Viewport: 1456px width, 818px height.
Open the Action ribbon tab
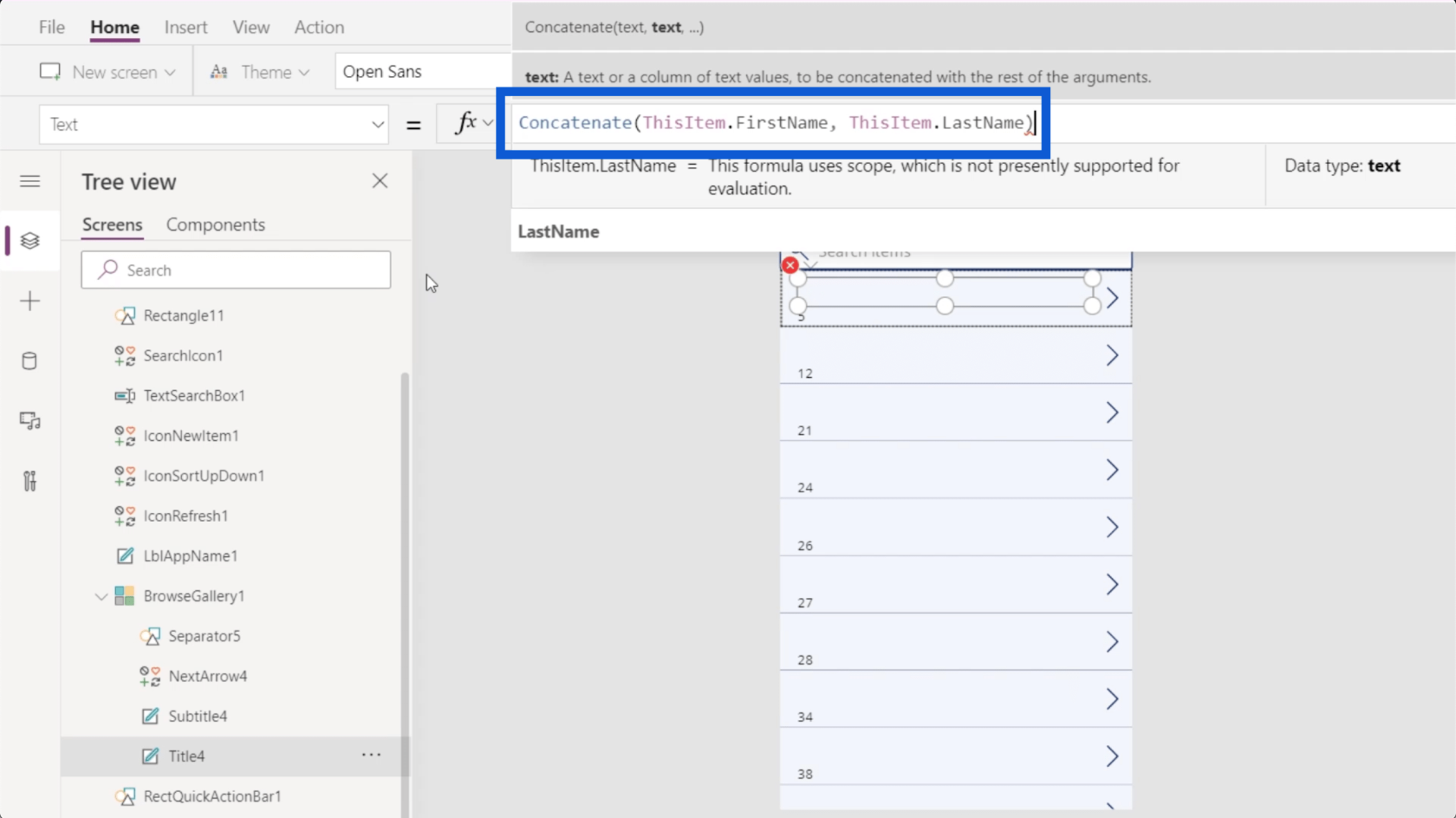(319, 27)
